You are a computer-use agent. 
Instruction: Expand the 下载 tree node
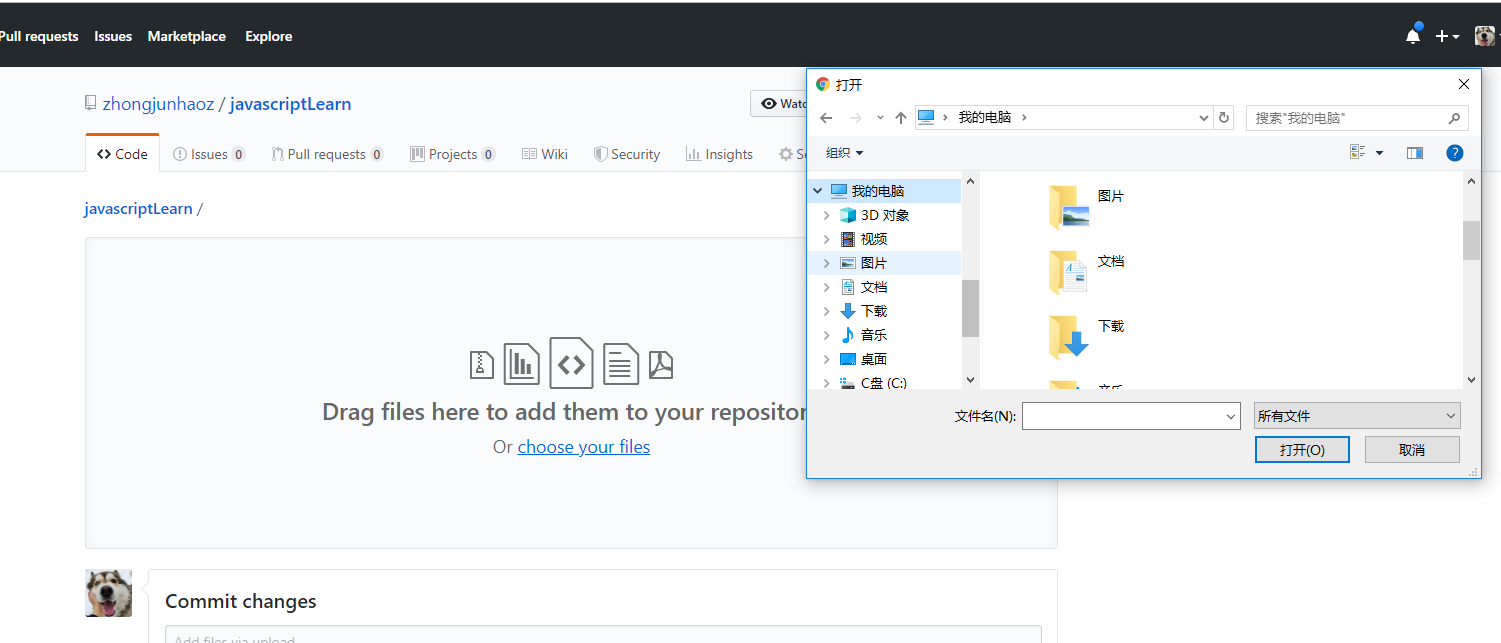tap(826, 311)
